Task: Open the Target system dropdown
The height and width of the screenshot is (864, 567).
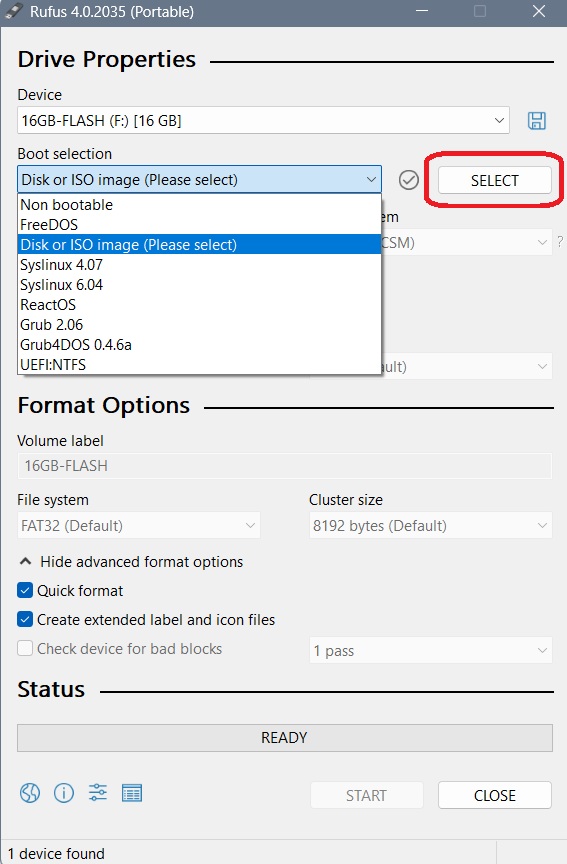Action: point(466,242)
